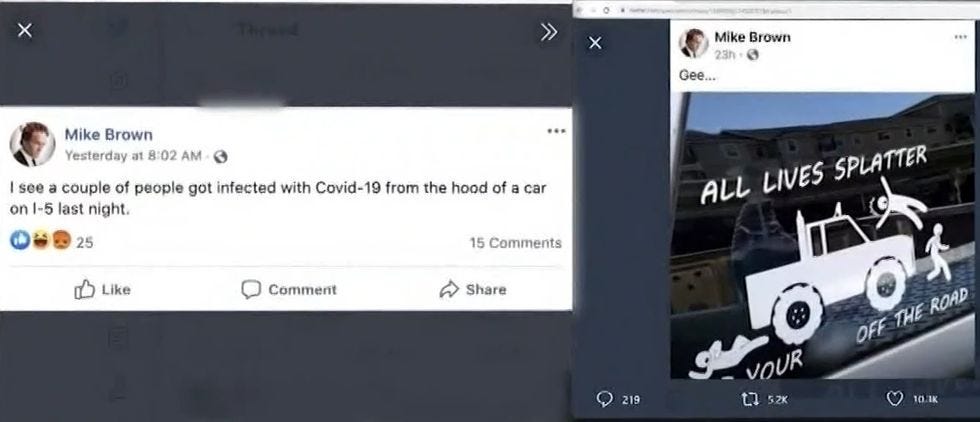Click the angry face reaction icon
Image resolution: width=980 pixels, height=422 pixels.
pyautogui.click(x=61, y=241)
